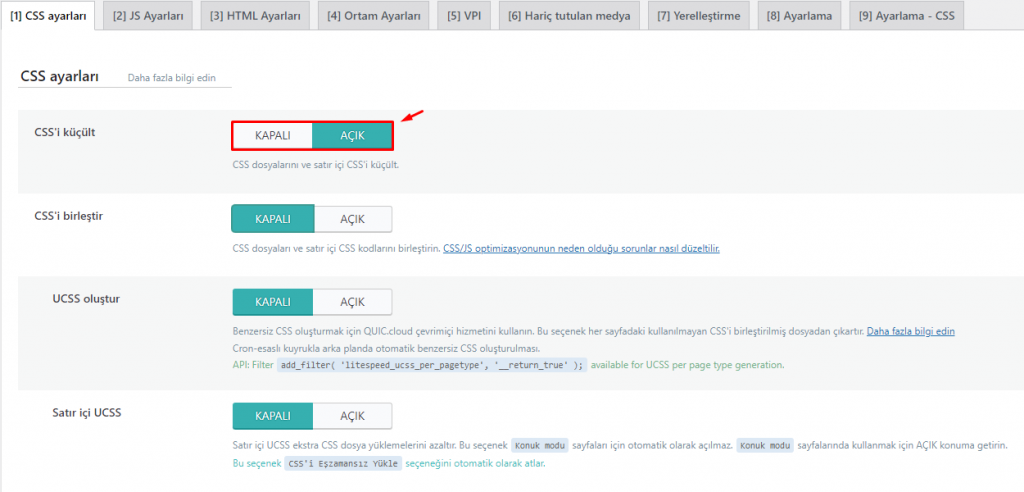This screenshot has width=1024, height=492.
Task: Switch to the [7] Yerelleştirme tab
Action: click(x=697, y=16)
